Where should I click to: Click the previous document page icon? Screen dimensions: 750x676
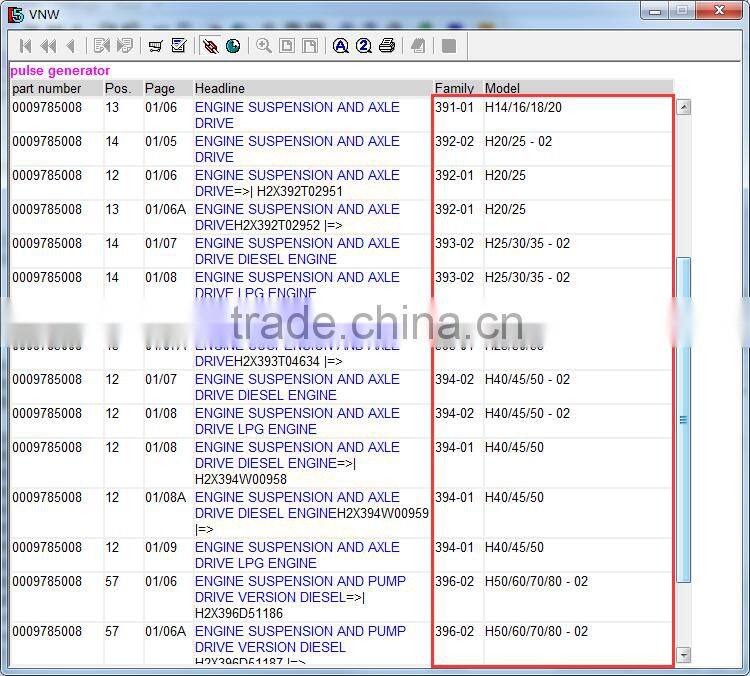tap(101, 46)
